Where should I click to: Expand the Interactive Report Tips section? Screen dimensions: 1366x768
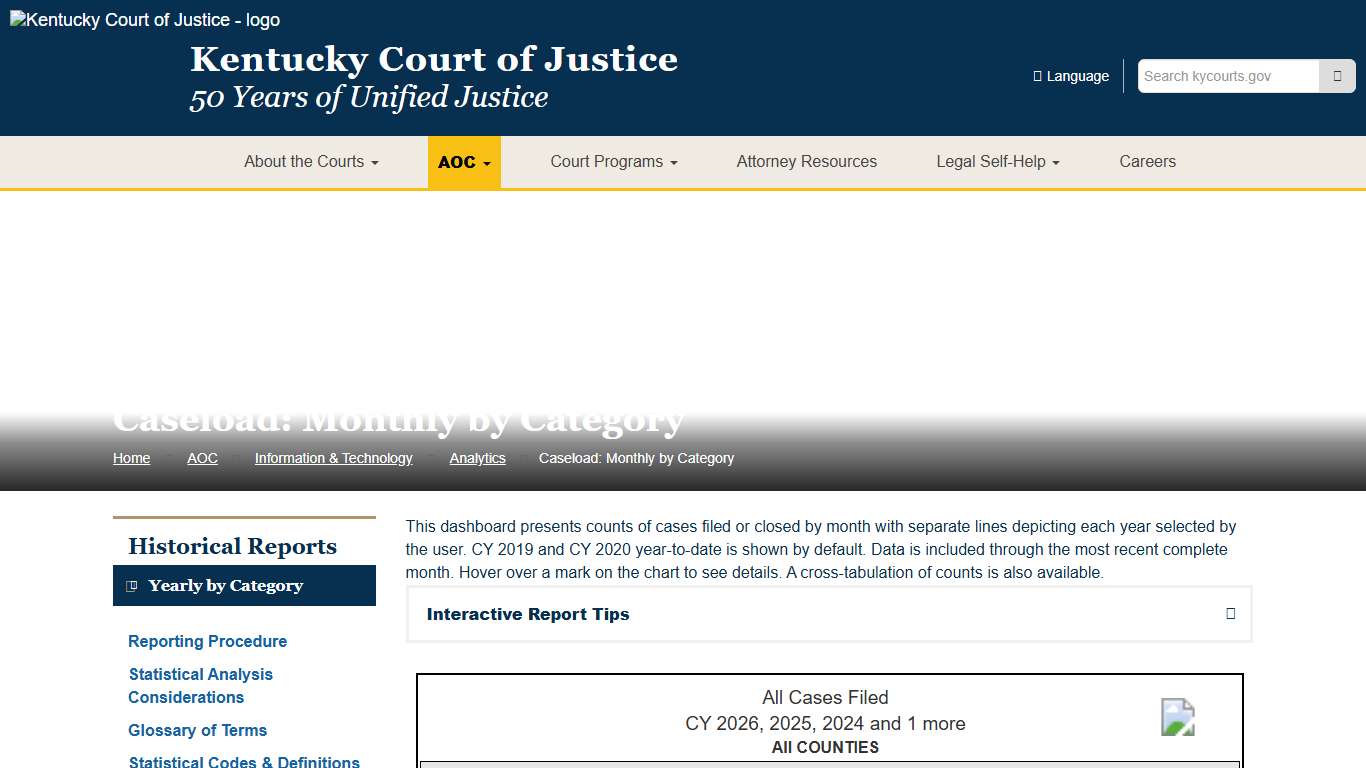pyautogui.click(x=828, y=613)
